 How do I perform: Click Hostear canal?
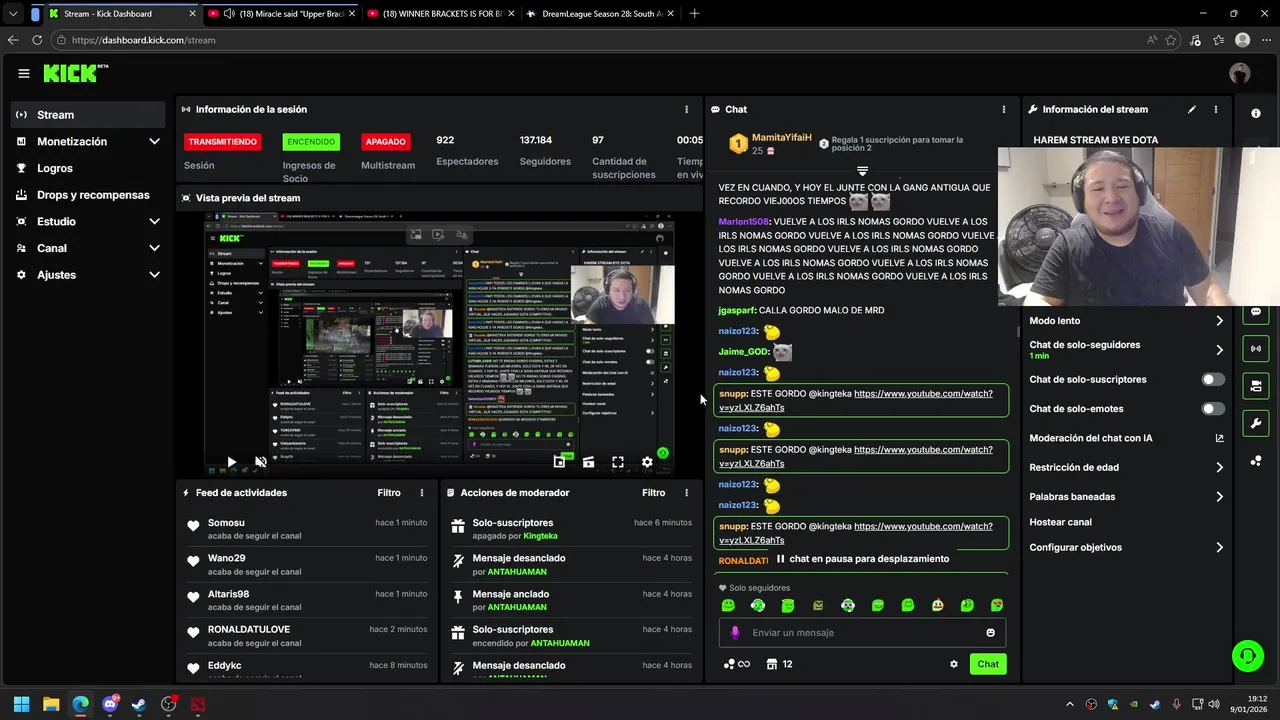(1061, 522)
